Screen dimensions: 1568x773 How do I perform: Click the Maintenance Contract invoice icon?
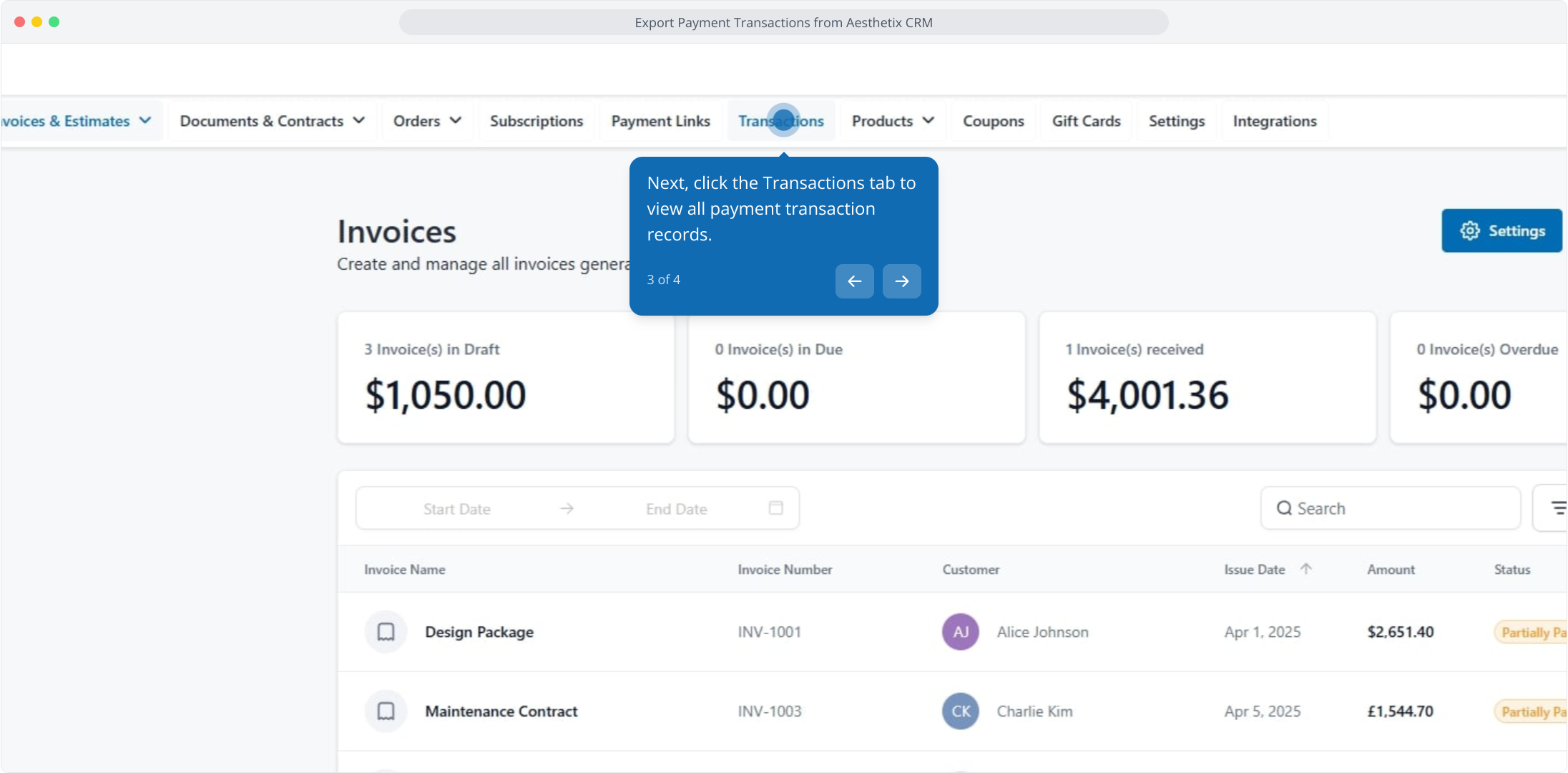click(386, 711)
